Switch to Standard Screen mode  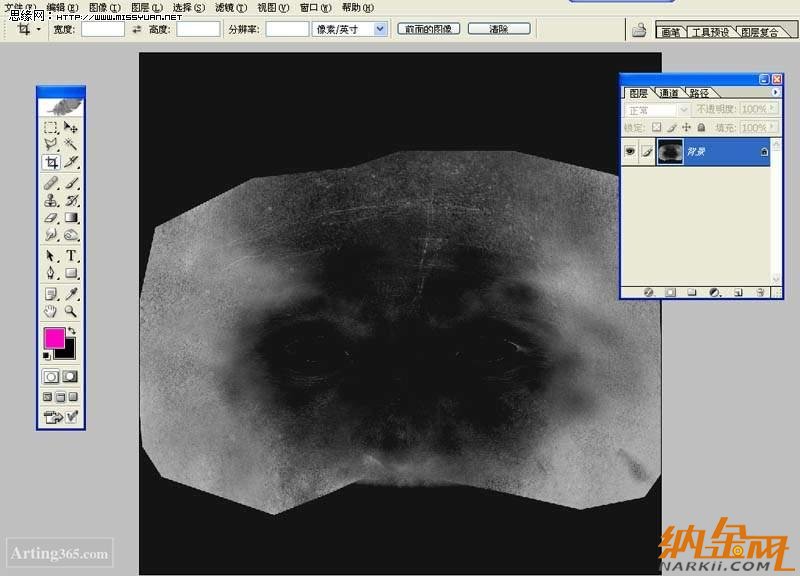point(47,397)
